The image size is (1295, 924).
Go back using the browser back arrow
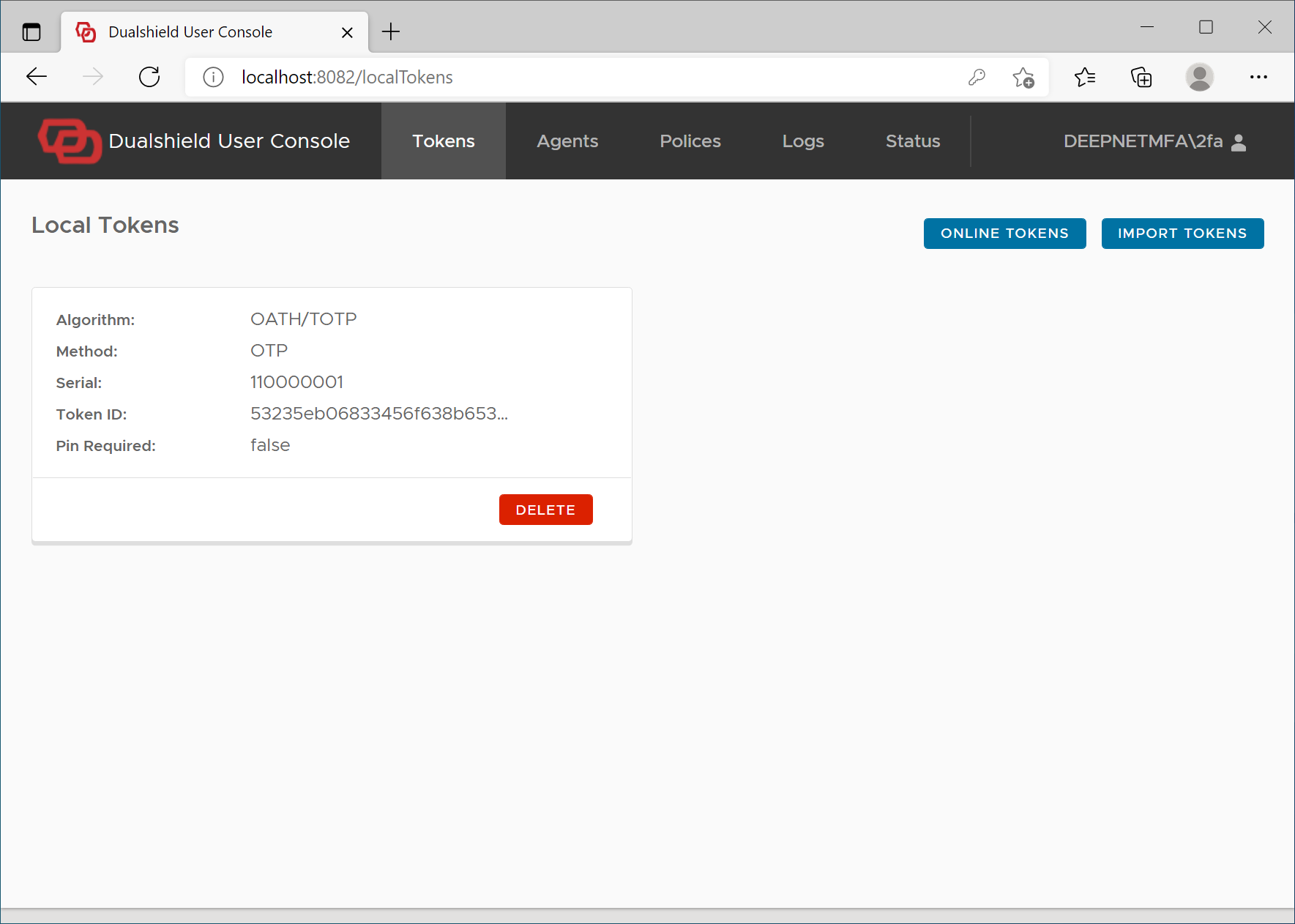click(x=37, y=77)
